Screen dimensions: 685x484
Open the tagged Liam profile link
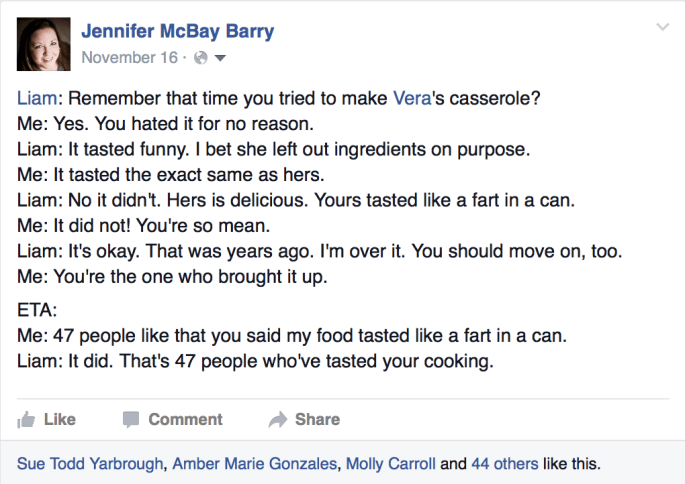click(x=35, y=99)
